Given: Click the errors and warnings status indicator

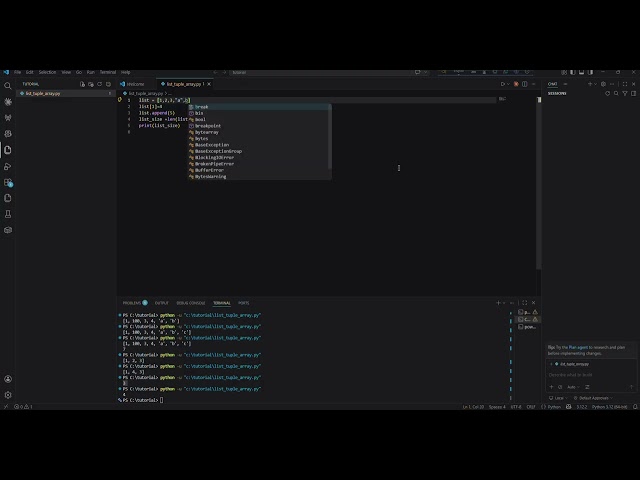Looking at the screenshot, I should (x=23, y=407).
